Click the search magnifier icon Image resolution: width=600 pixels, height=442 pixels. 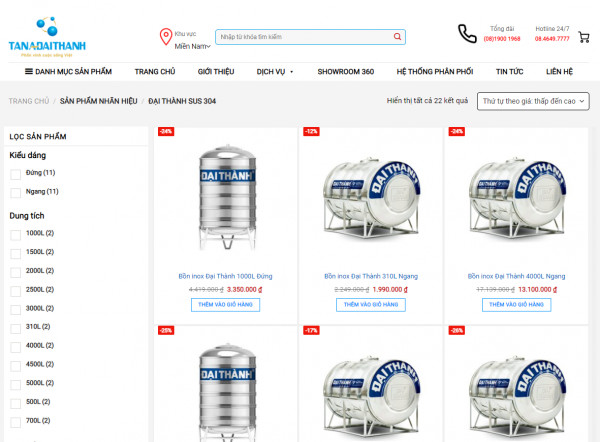click(x=397, y=37)
